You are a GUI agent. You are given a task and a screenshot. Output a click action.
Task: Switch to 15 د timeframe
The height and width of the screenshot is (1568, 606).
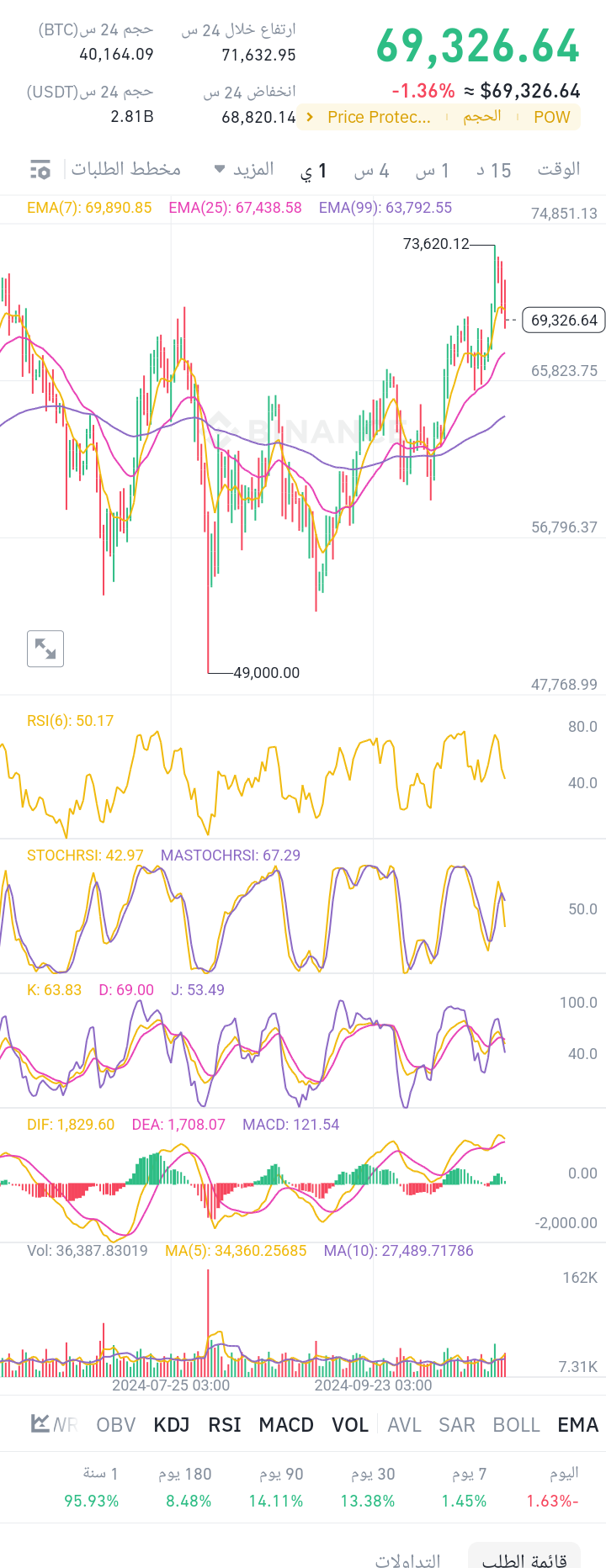[494, 170]
